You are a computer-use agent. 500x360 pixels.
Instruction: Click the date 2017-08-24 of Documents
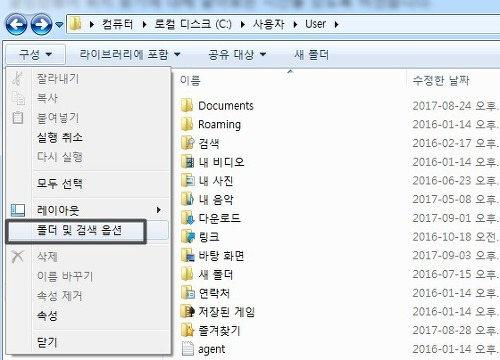(442, 106)
